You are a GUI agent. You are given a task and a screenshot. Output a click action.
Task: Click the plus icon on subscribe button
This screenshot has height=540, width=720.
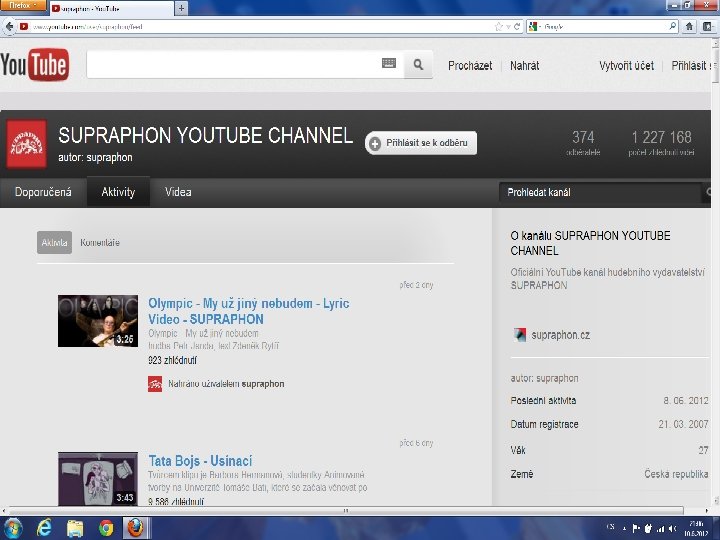pos(375,144)
